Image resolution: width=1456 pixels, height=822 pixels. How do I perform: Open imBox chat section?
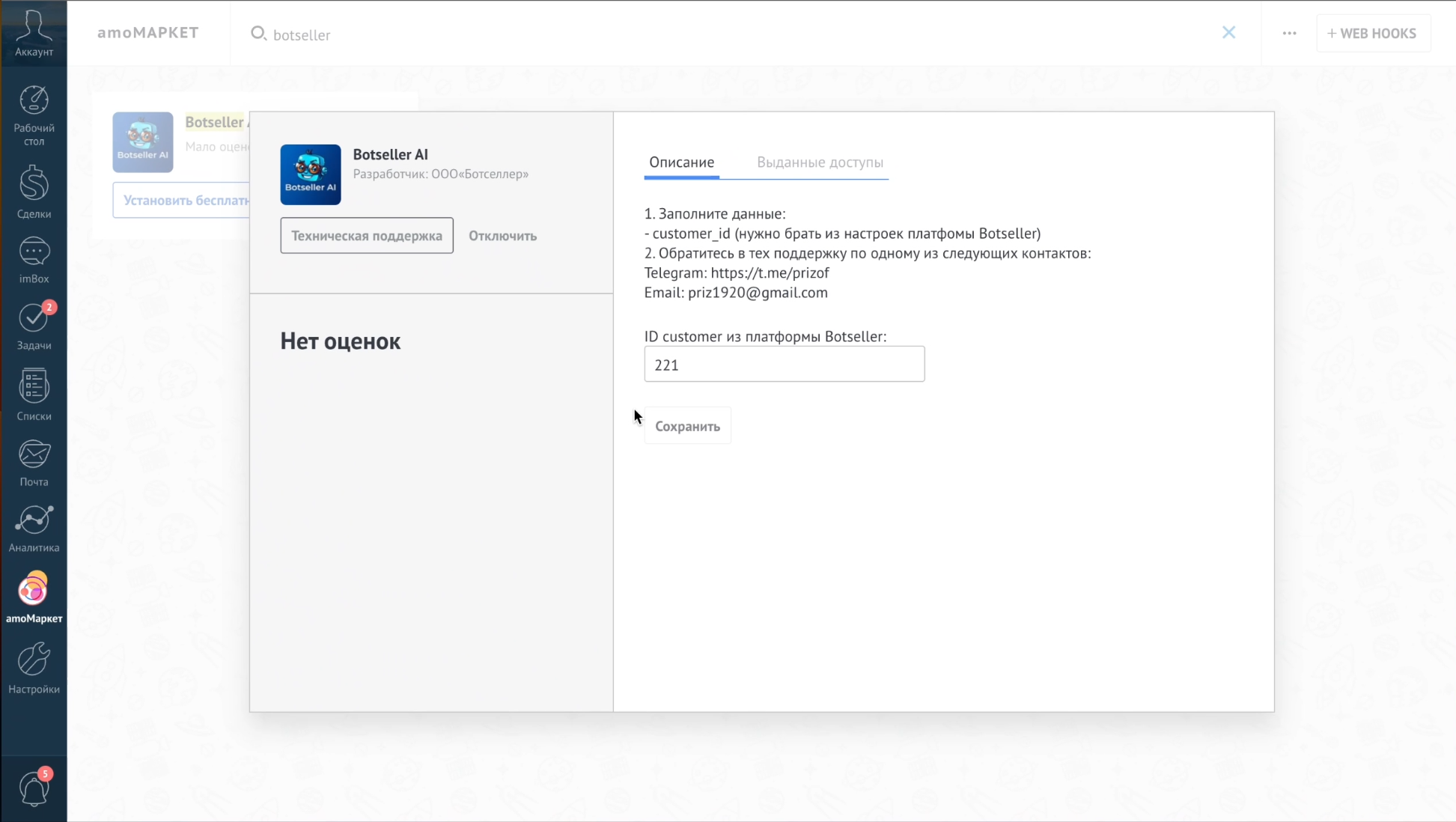[34, 261]
